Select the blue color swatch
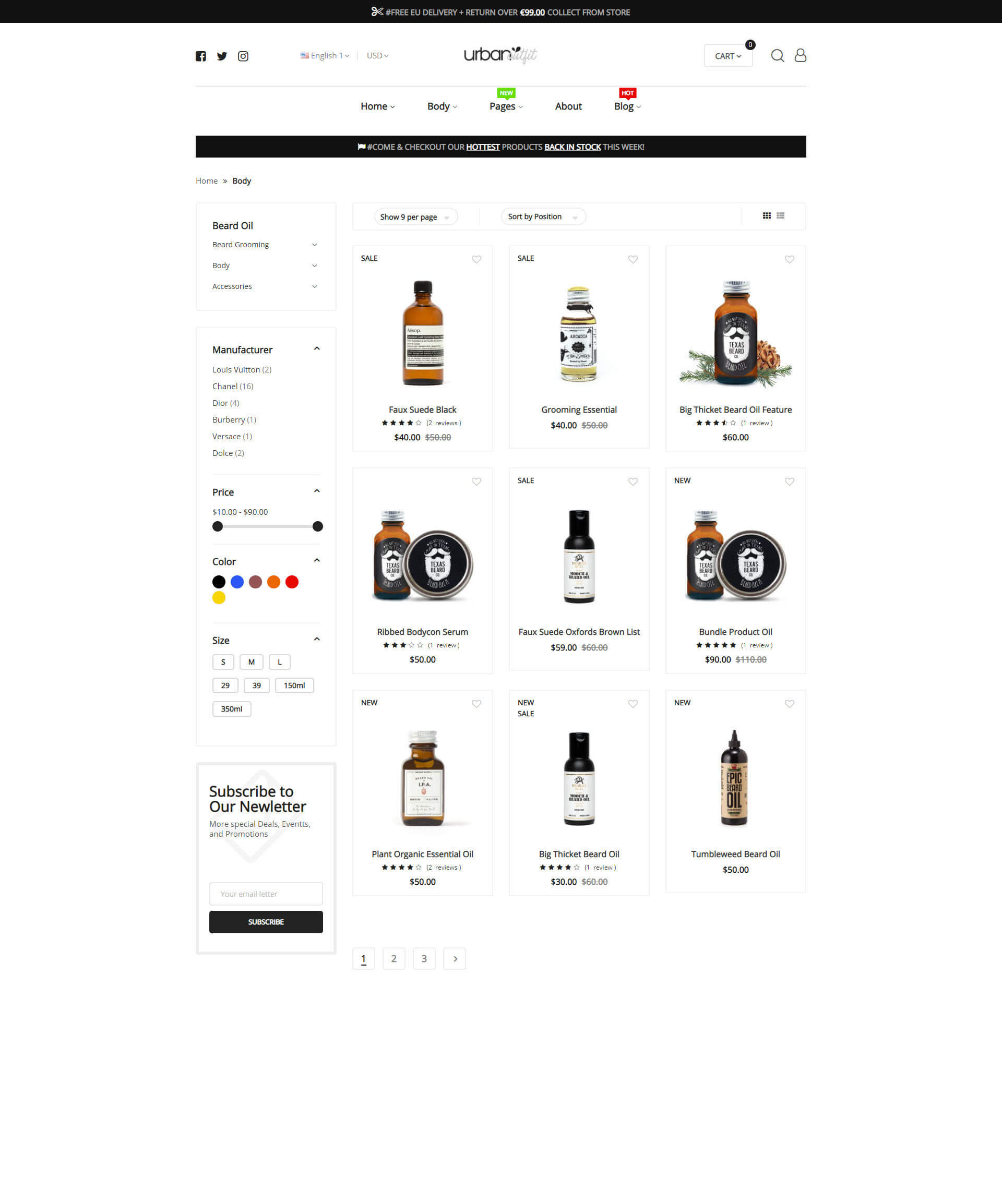Screen dimensions: 1002x1204 point(237,582)
